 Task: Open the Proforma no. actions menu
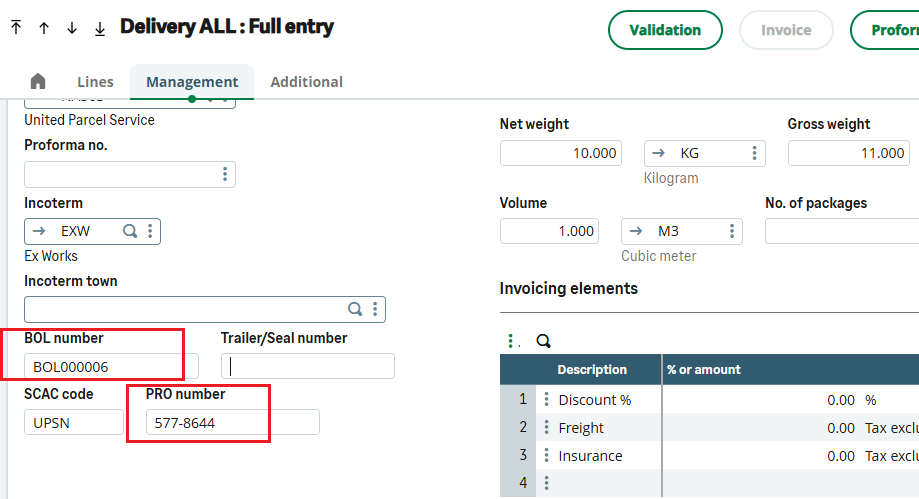coord(224,175)
